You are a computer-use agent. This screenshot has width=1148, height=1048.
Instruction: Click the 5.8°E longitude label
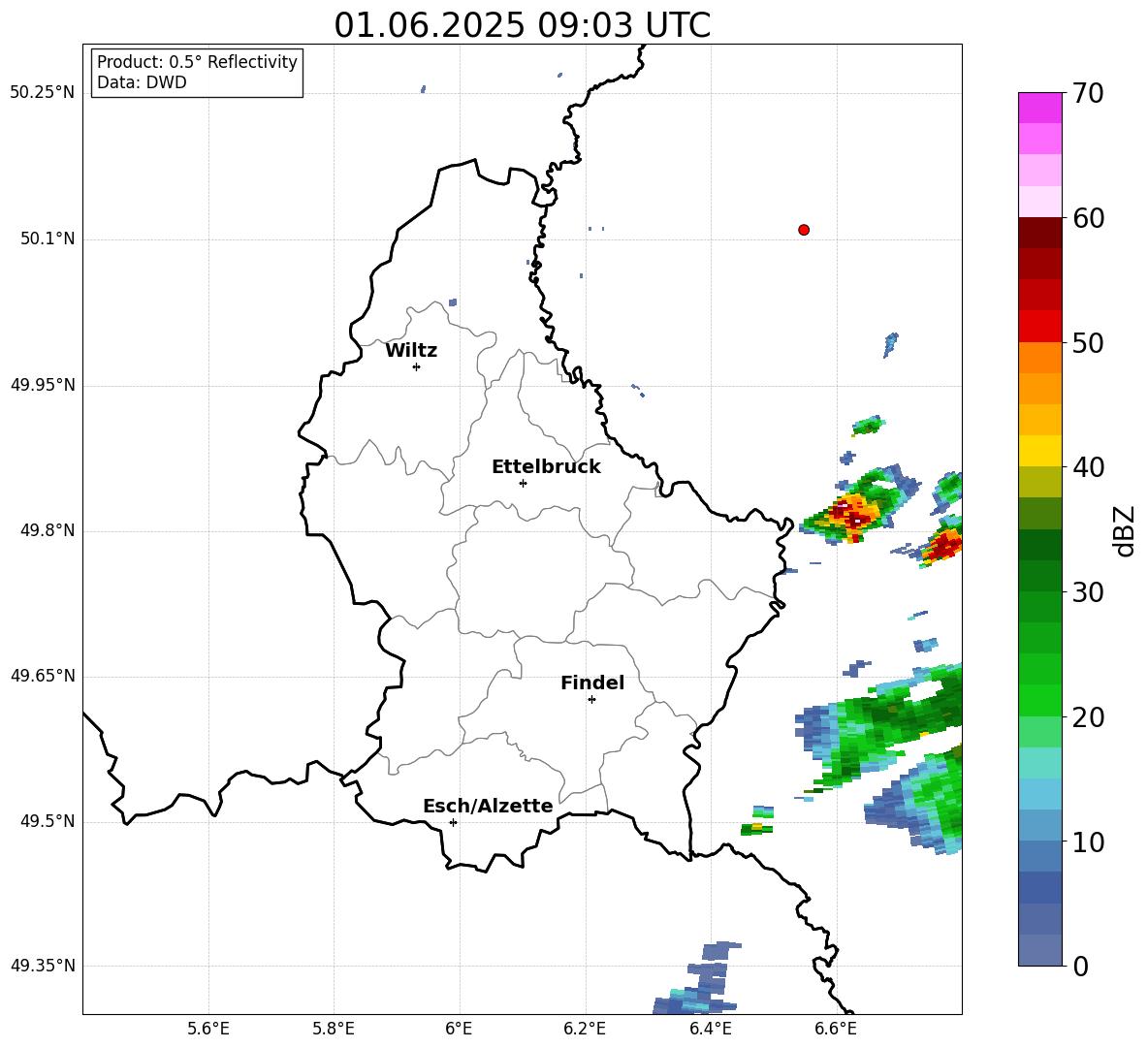tap(334, 1029)
